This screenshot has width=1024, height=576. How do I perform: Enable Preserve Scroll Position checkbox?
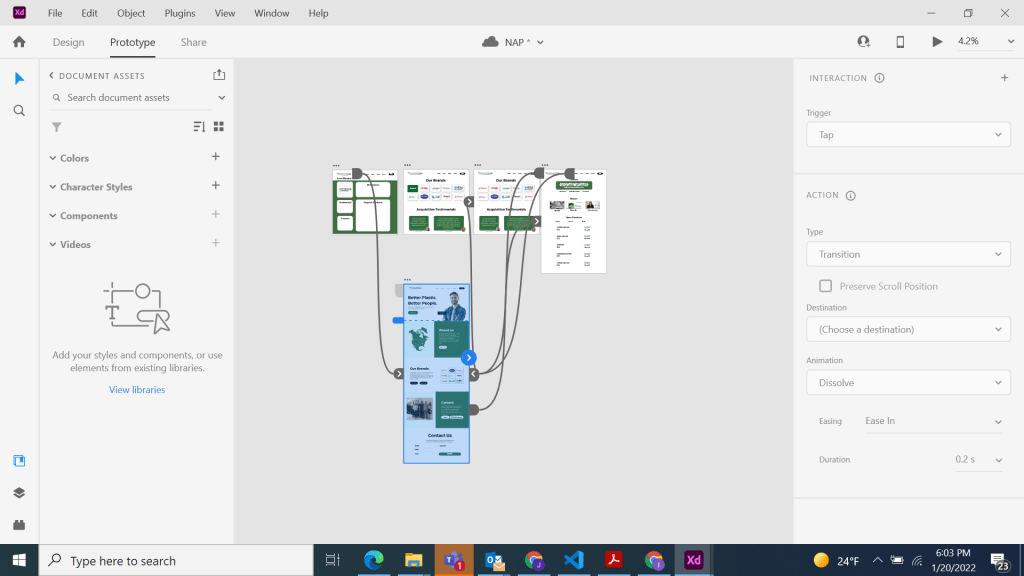coord(825,286)
